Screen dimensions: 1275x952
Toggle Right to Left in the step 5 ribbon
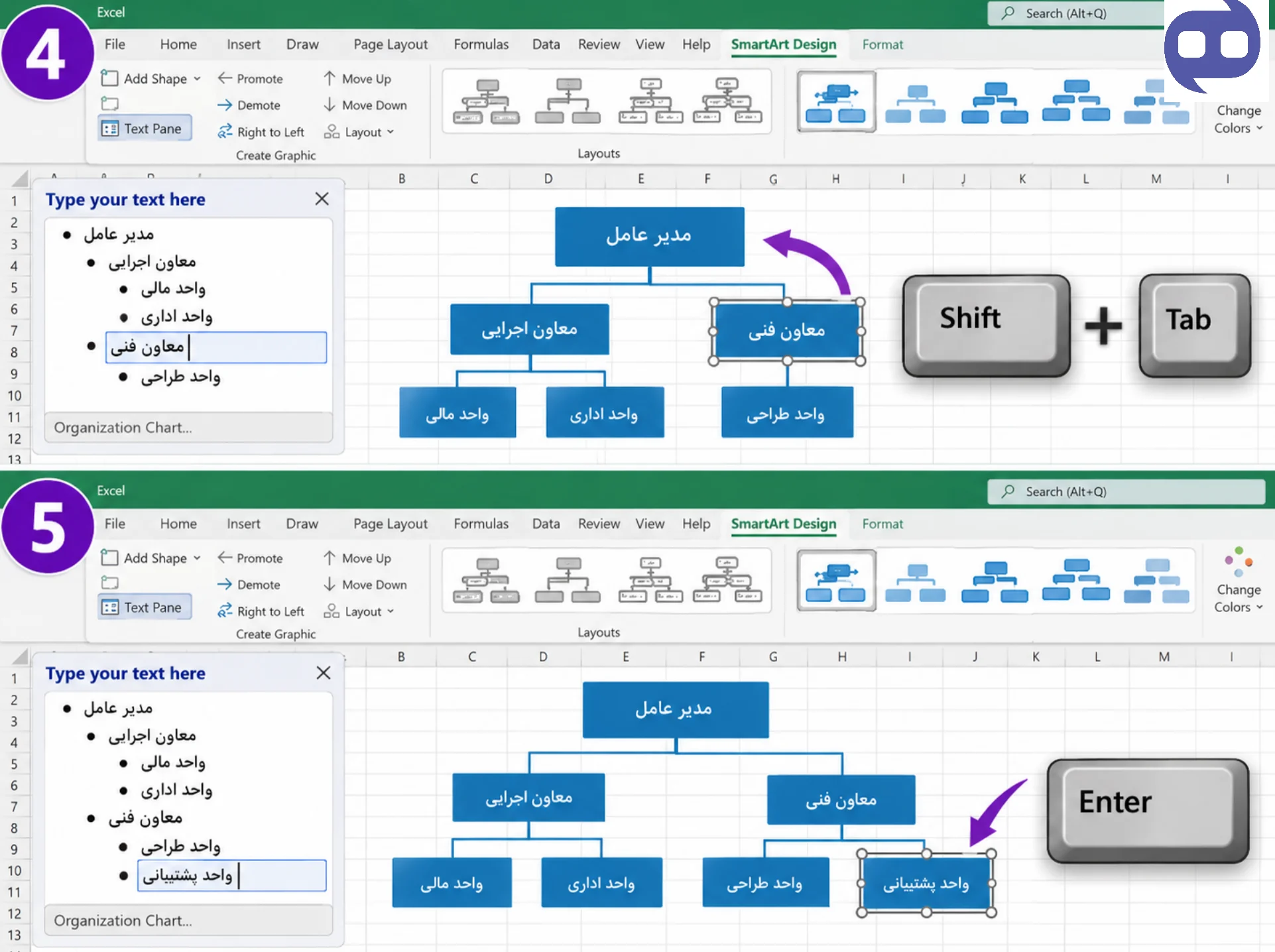(261, 611)
